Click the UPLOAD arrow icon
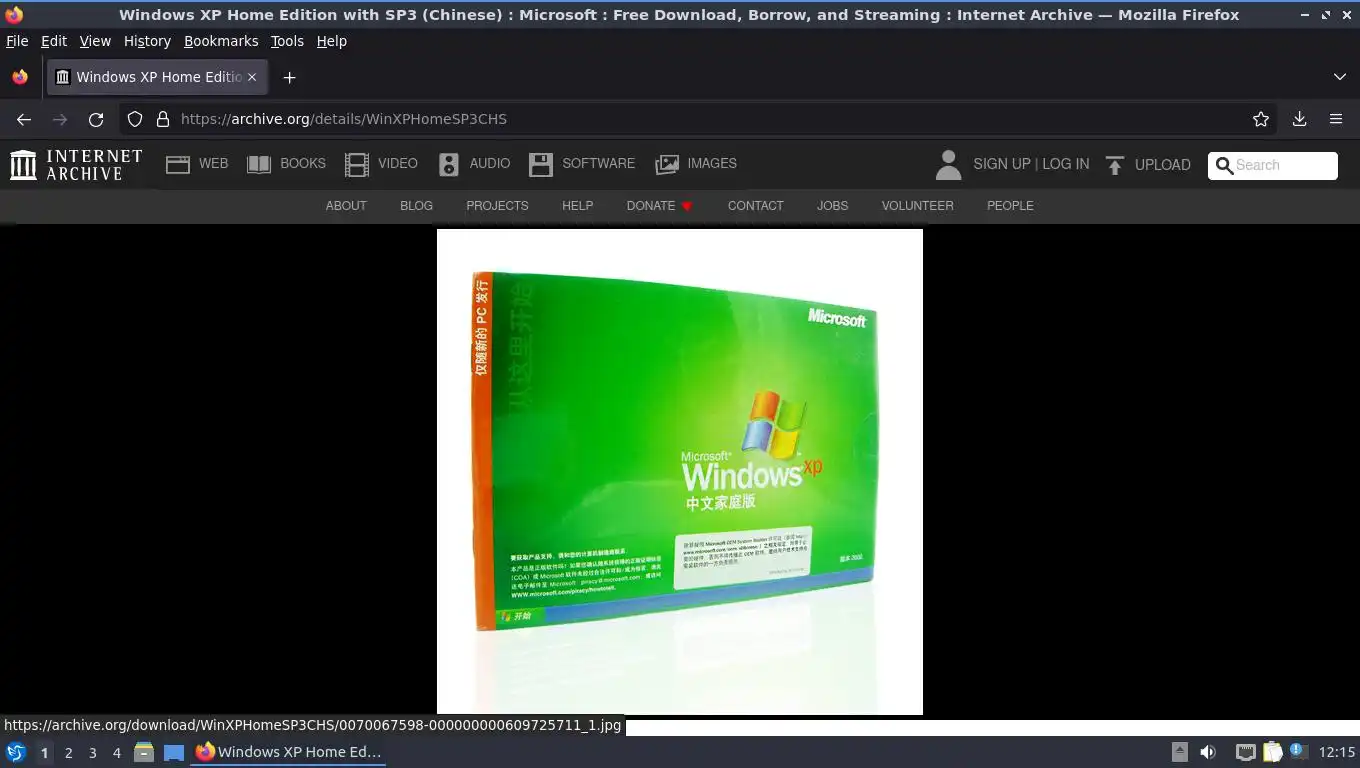1360x768 pixels. tap(1115, 165)
